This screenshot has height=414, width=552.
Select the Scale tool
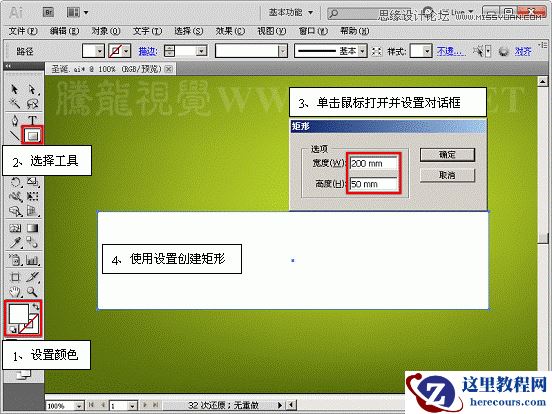click(x=32, y=182)
